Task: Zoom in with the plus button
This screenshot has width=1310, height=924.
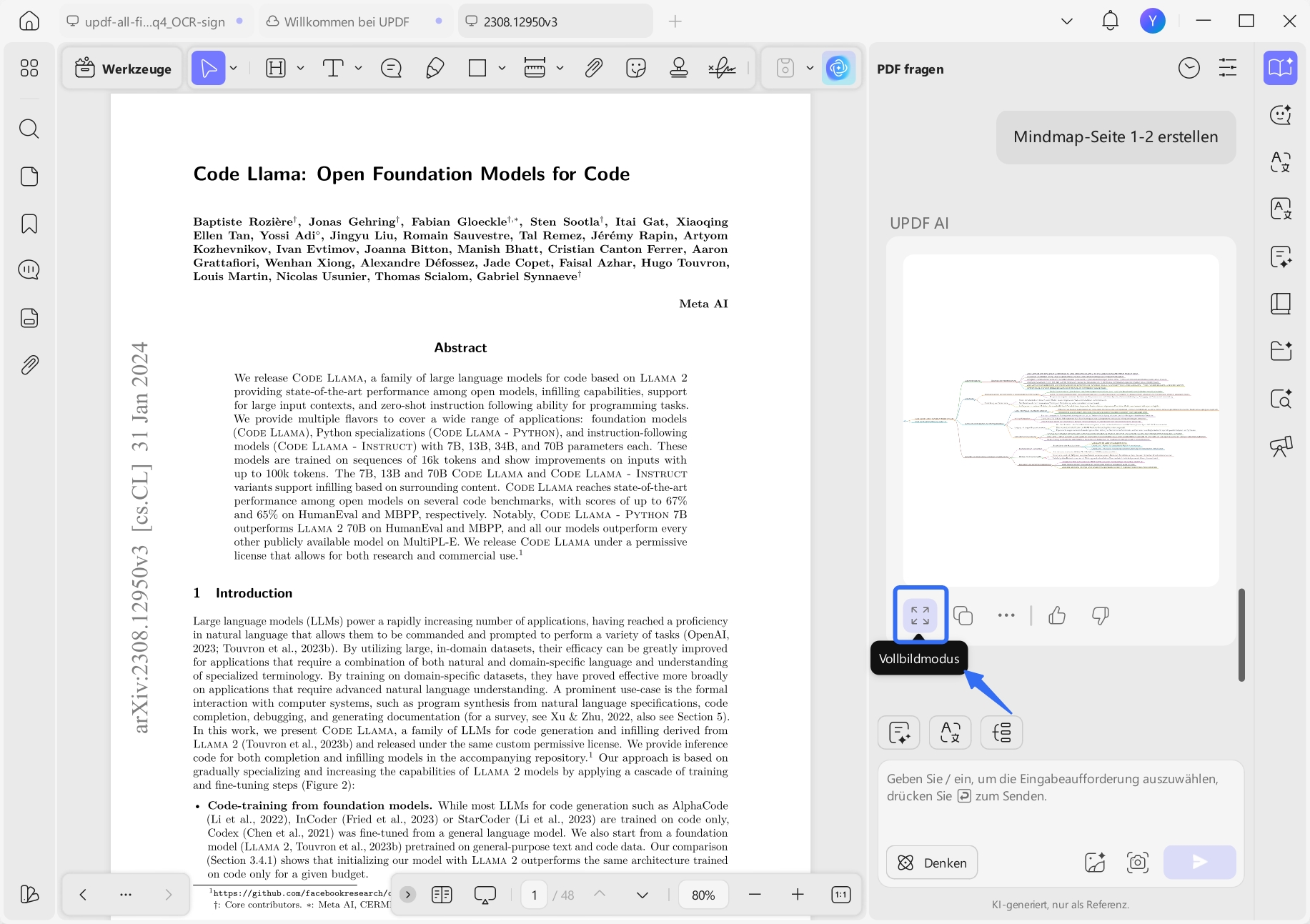Action: click(x=798, y=895)
